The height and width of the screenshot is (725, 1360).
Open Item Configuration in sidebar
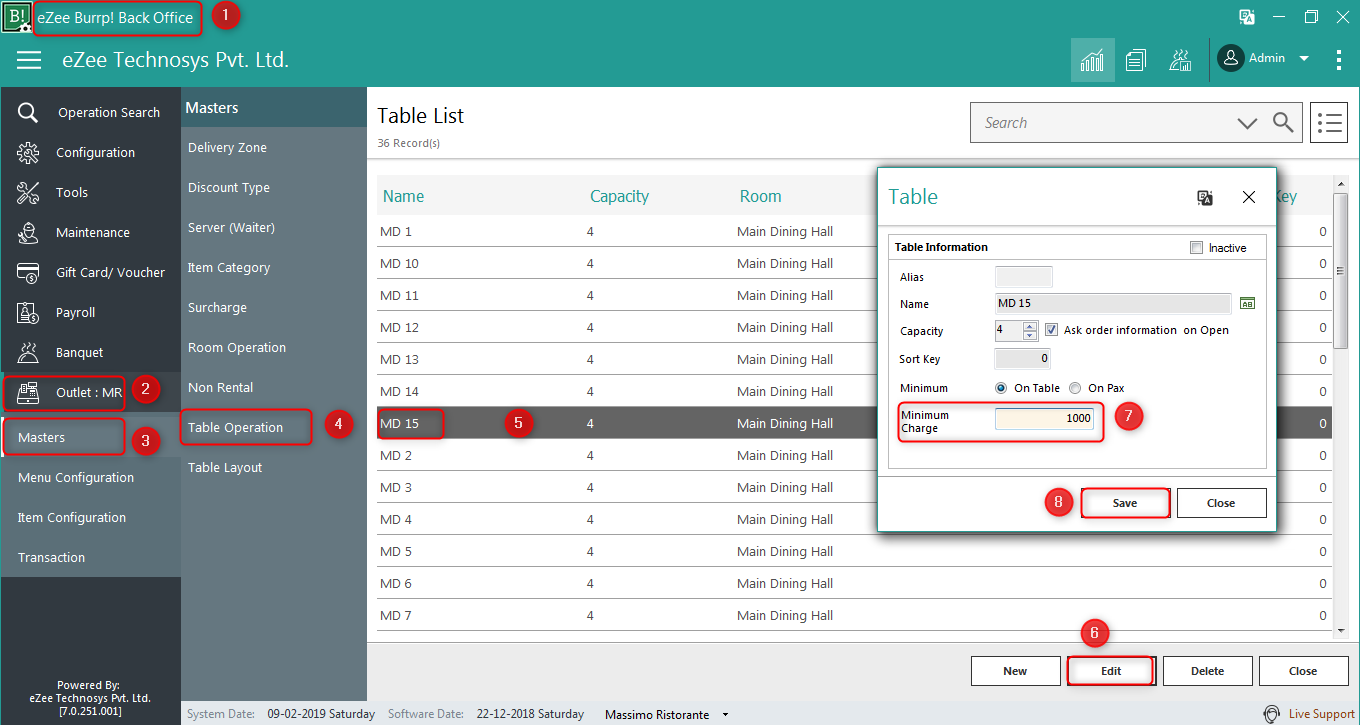(x=72, y=517)
